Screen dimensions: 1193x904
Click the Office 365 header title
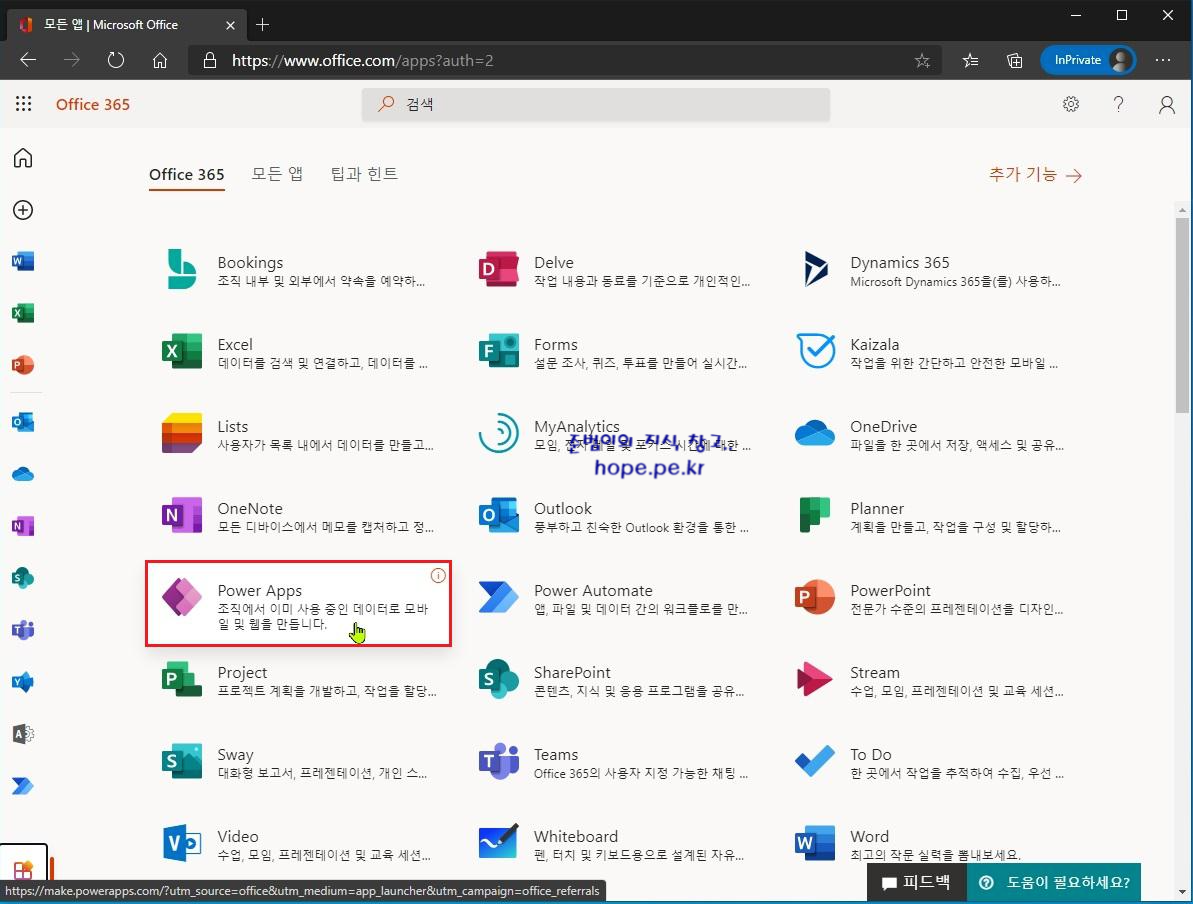pyautogui.click(x=93, y=104)
